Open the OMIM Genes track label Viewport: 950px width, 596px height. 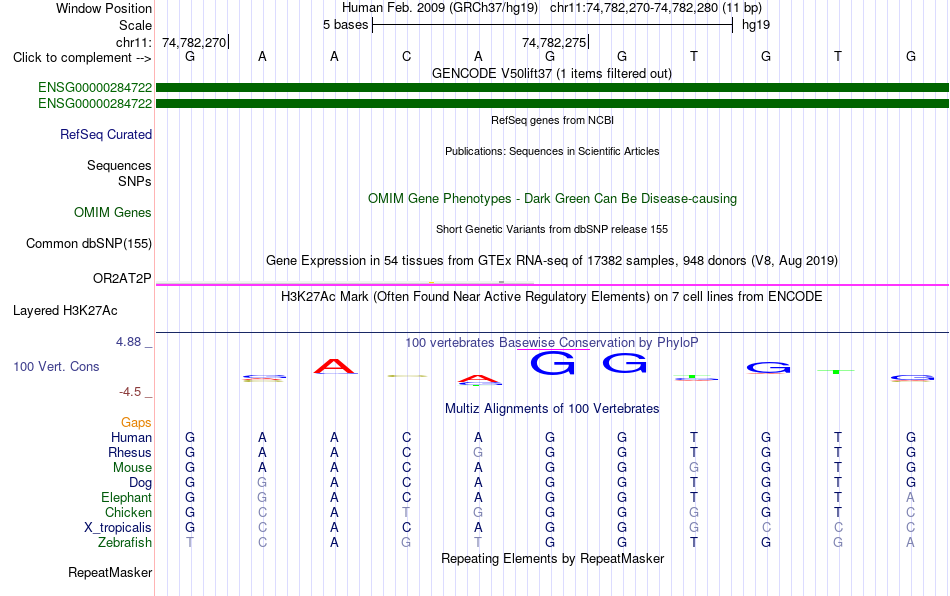pyautogui.click(x=113, y=213)
